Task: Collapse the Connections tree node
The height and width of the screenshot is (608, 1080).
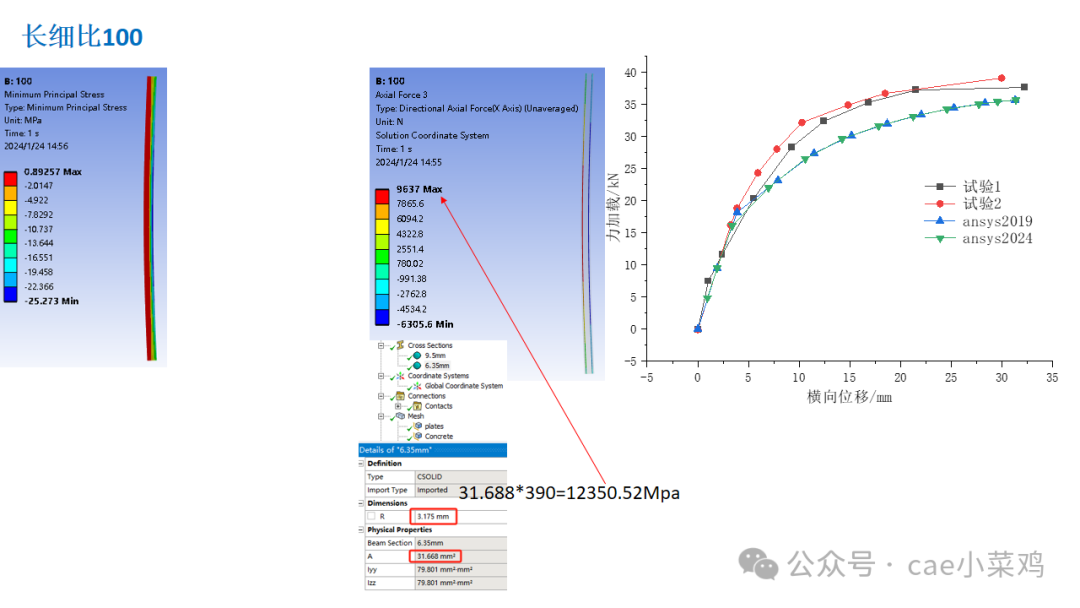Action: click(x=381, y=396)
